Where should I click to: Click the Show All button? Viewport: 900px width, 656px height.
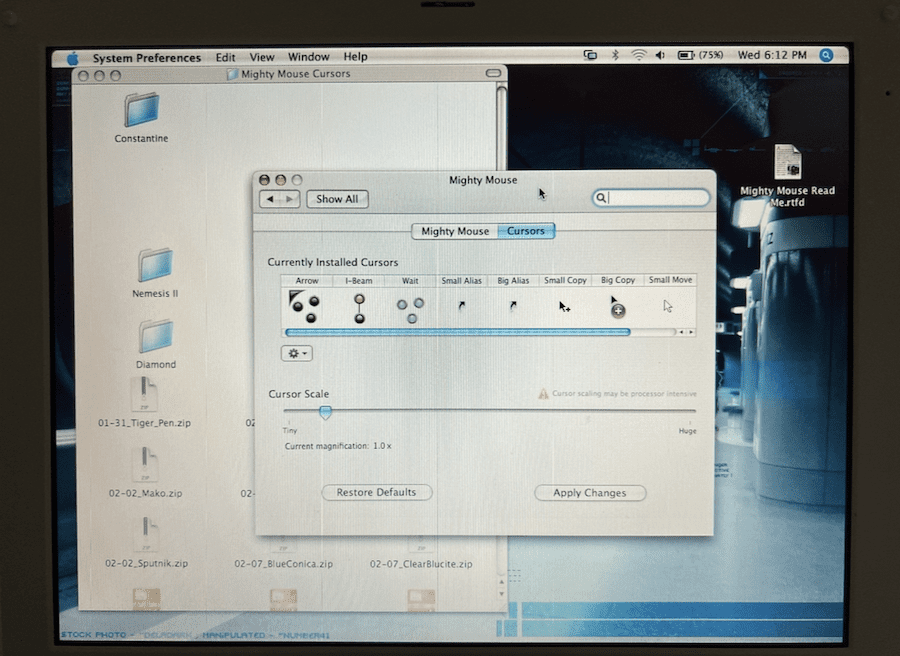[x=337, y=199]
